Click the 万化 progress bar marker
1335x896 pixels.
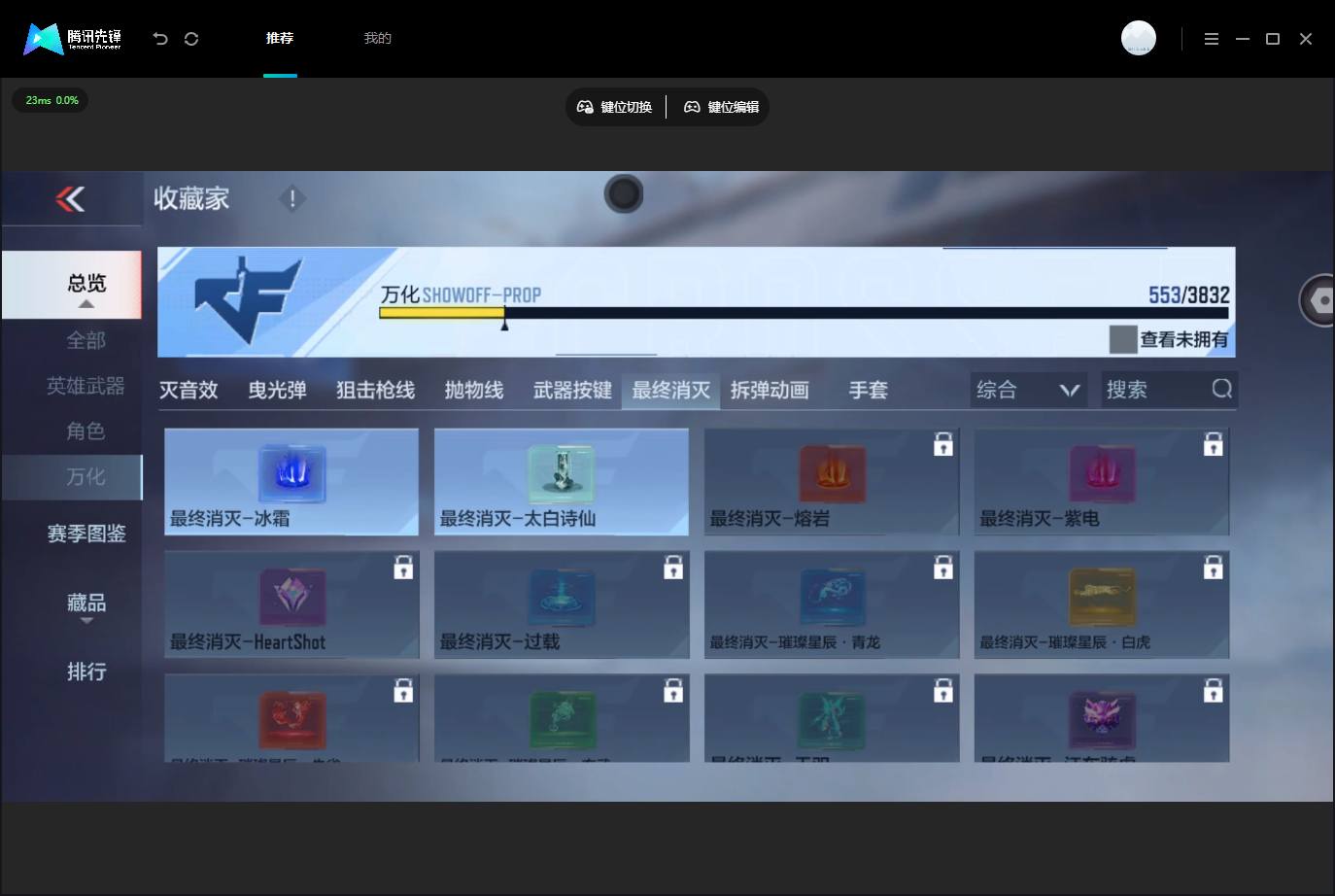504,325
